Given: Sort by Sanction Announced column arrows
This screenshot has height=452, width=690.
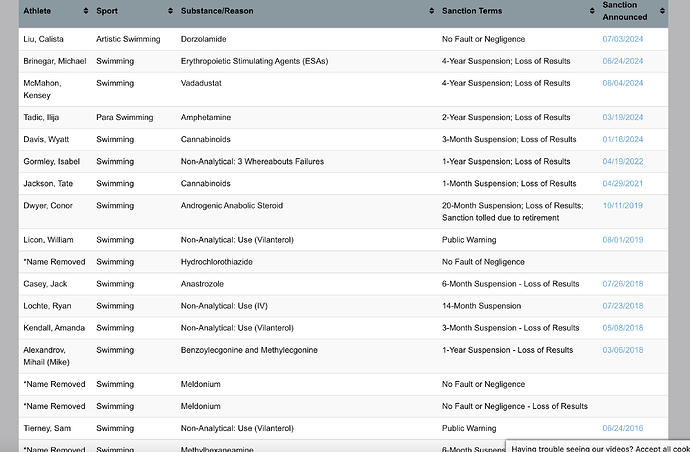Looking at the screenshot, I should [662, 11].
